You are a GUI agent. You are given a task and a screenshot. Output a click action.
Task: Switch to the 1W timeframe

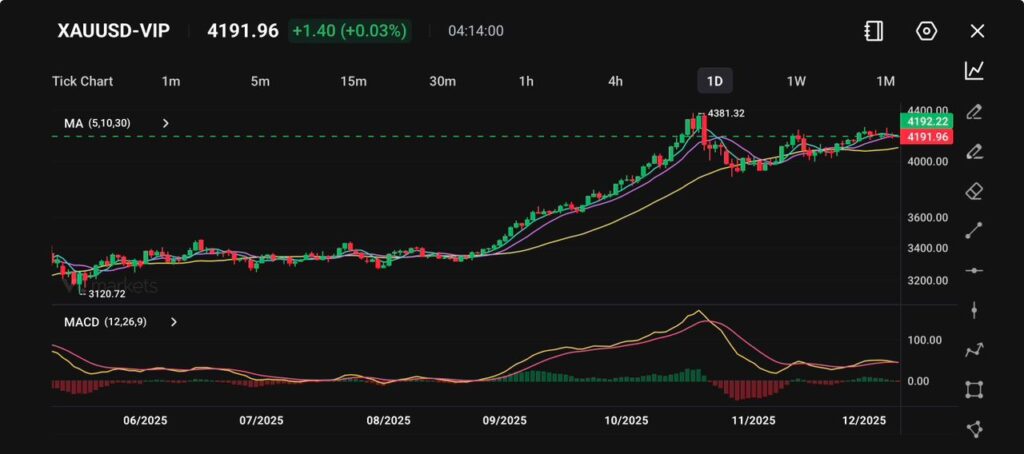tap(796, 81)
